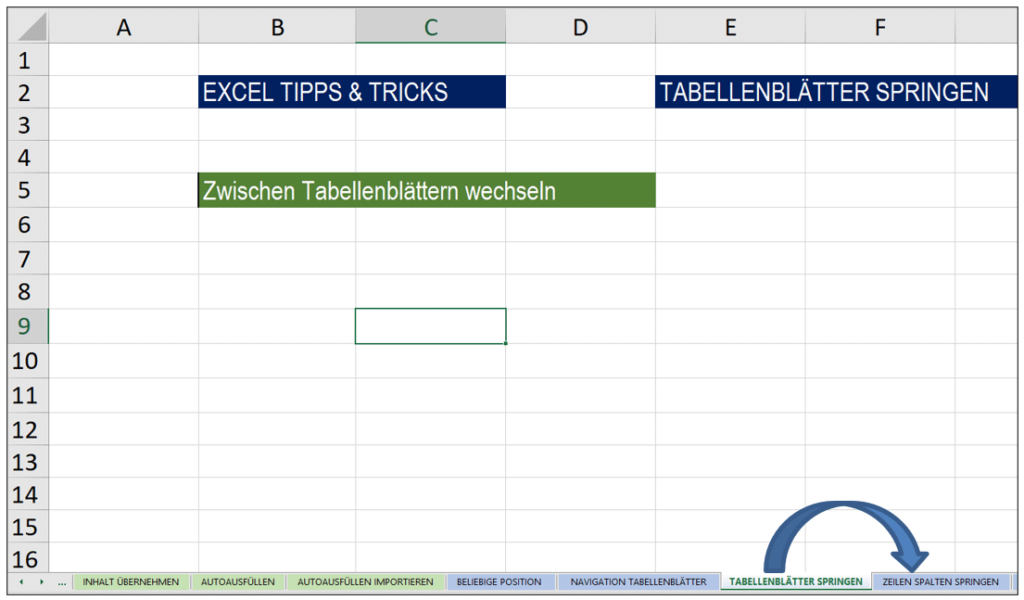The width and height of the screenshot is (1024, 600).
Task: Select column E header
Action: click(730, 27)
